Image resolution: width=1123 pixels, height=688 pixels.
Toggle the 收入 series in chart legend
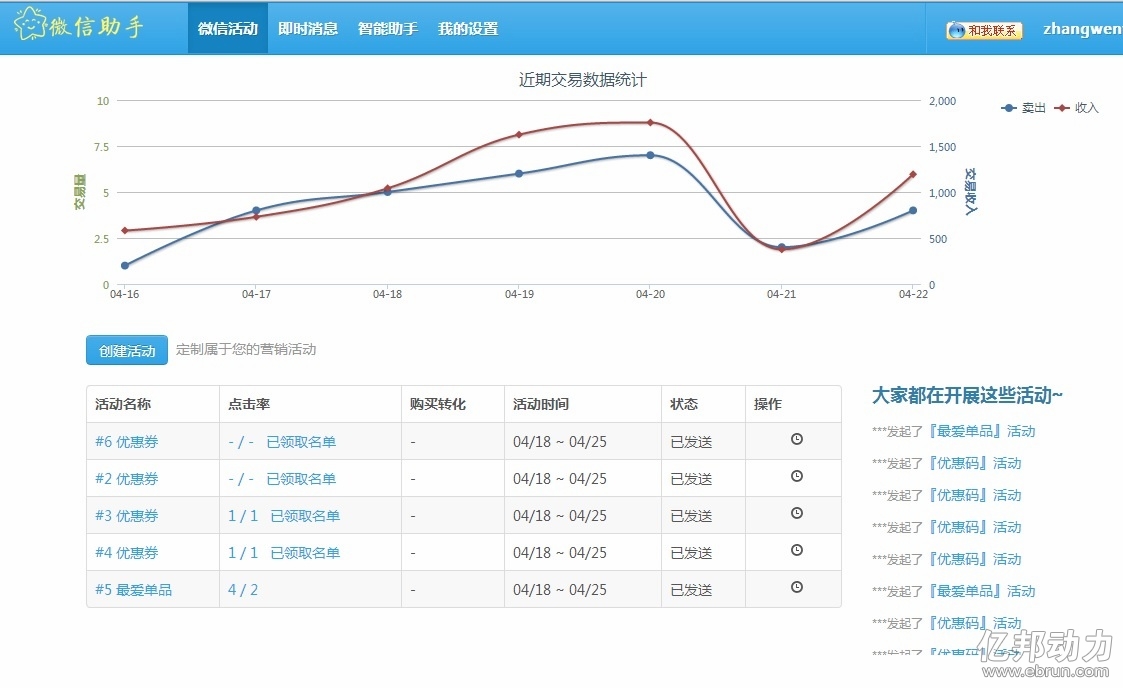pos(1076,108)
